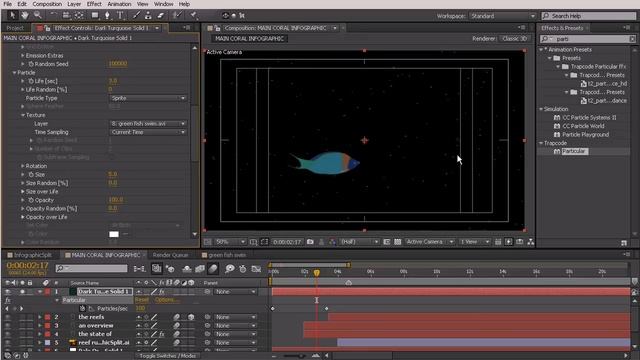Select the Rotation tool
640x360 pixels.
pyautogui.click(x=53, y=16)
